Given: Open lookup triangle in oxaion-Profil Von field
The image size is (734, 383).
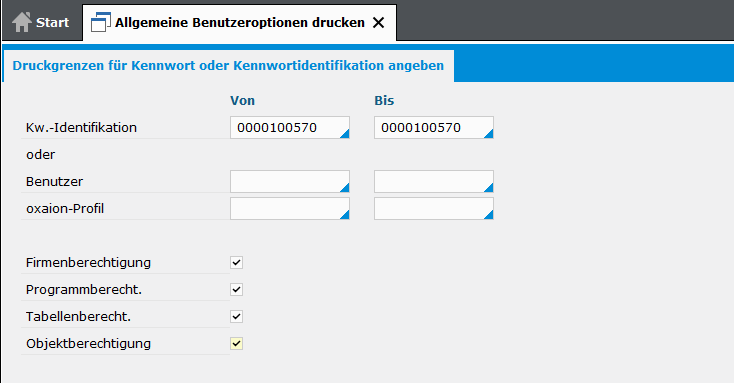Looking at the screenshot, I should [x=345, y=215].
